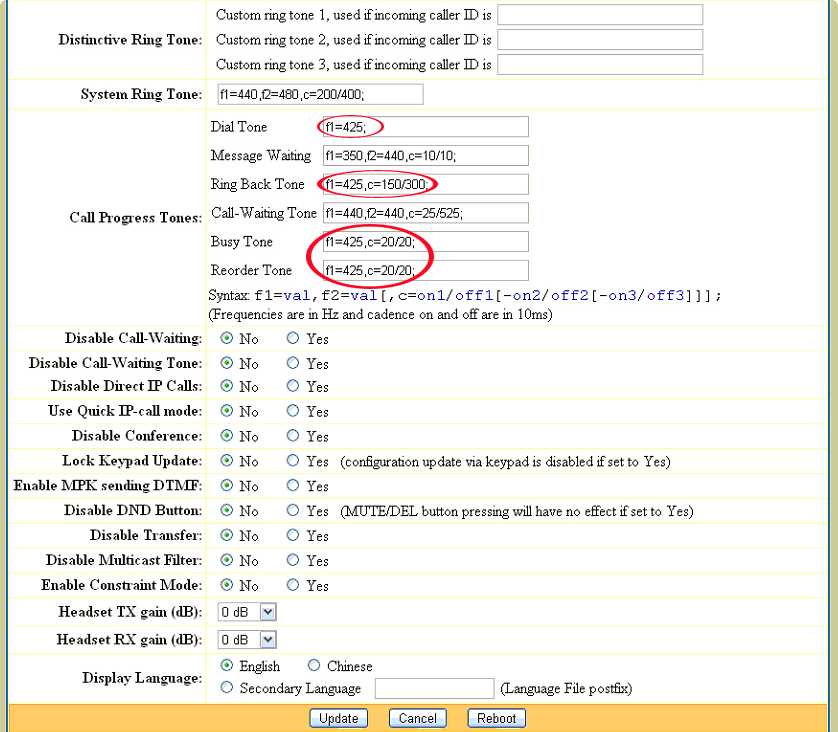Image resolution: width=838 pixels, height=732 pixels.
Task: Enable MPK sending DTMF option
Action: (292, 486)
